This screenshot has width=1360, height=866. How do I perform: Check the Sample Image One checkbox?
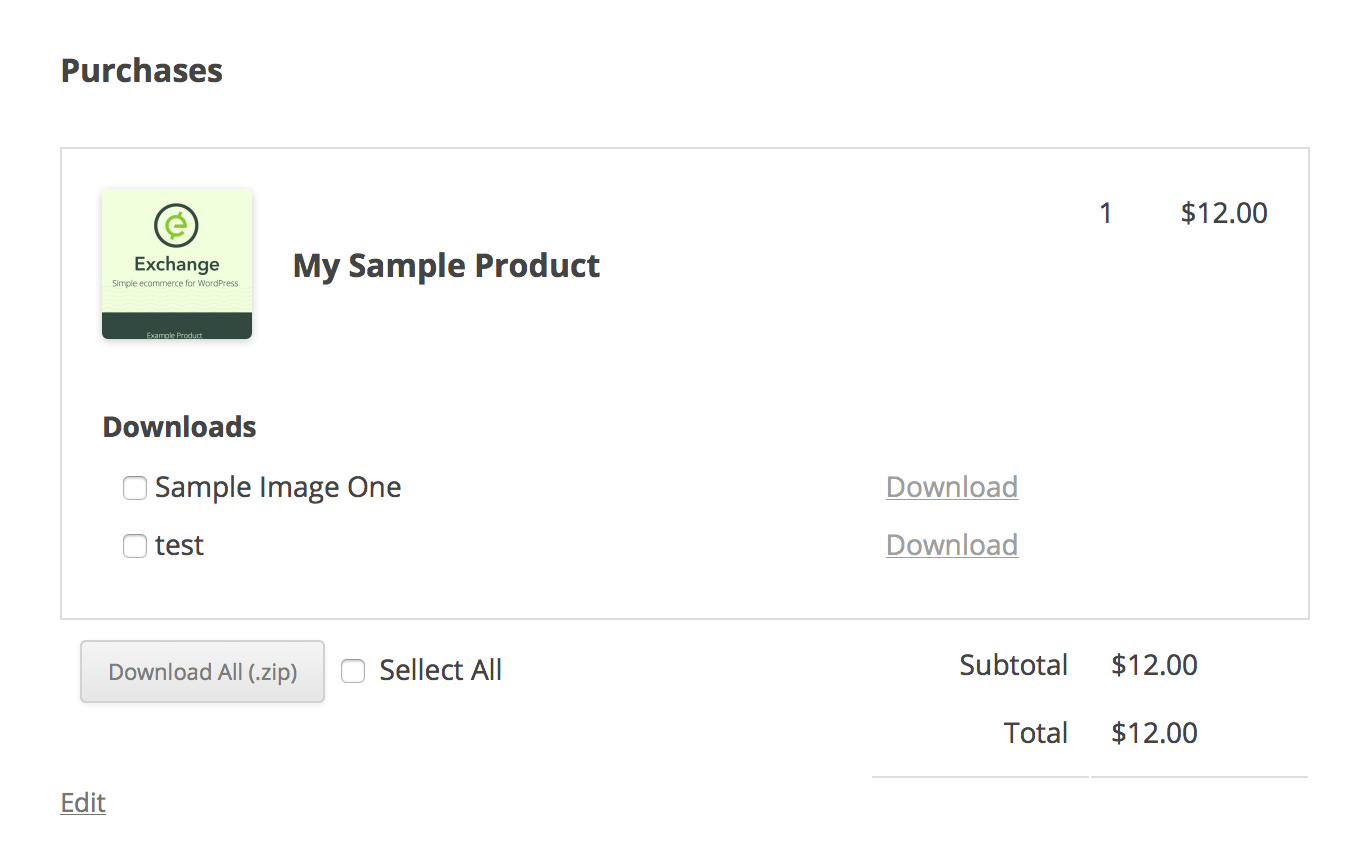[x=135, y=488]
